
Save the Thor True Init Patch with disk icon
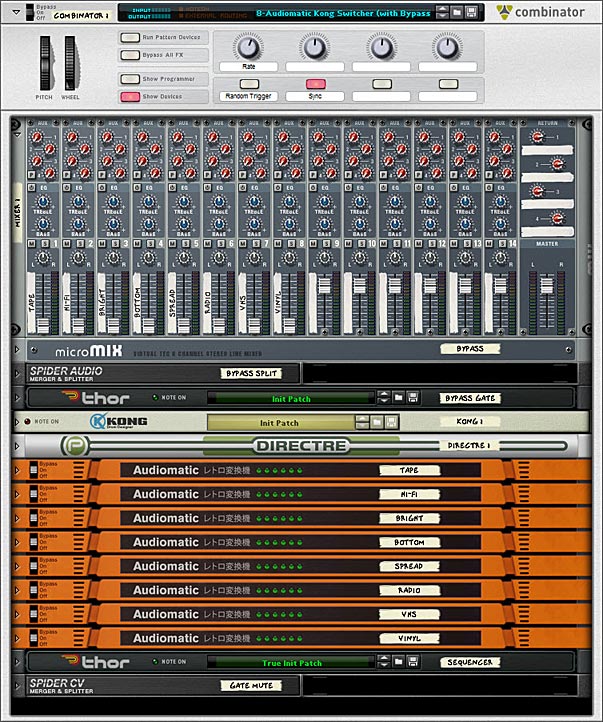pyautogui.click(x=413, y=662)
